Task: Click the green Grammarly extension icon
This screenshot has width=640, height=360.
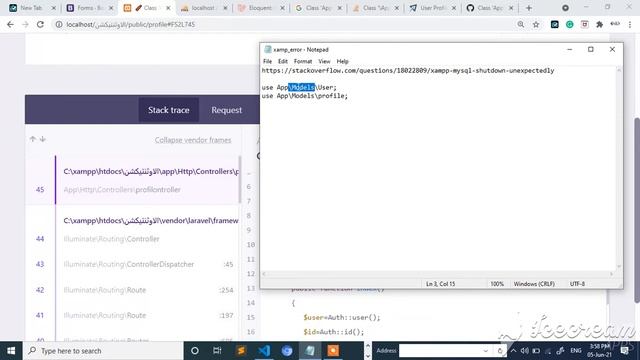Action: (569, 24)
